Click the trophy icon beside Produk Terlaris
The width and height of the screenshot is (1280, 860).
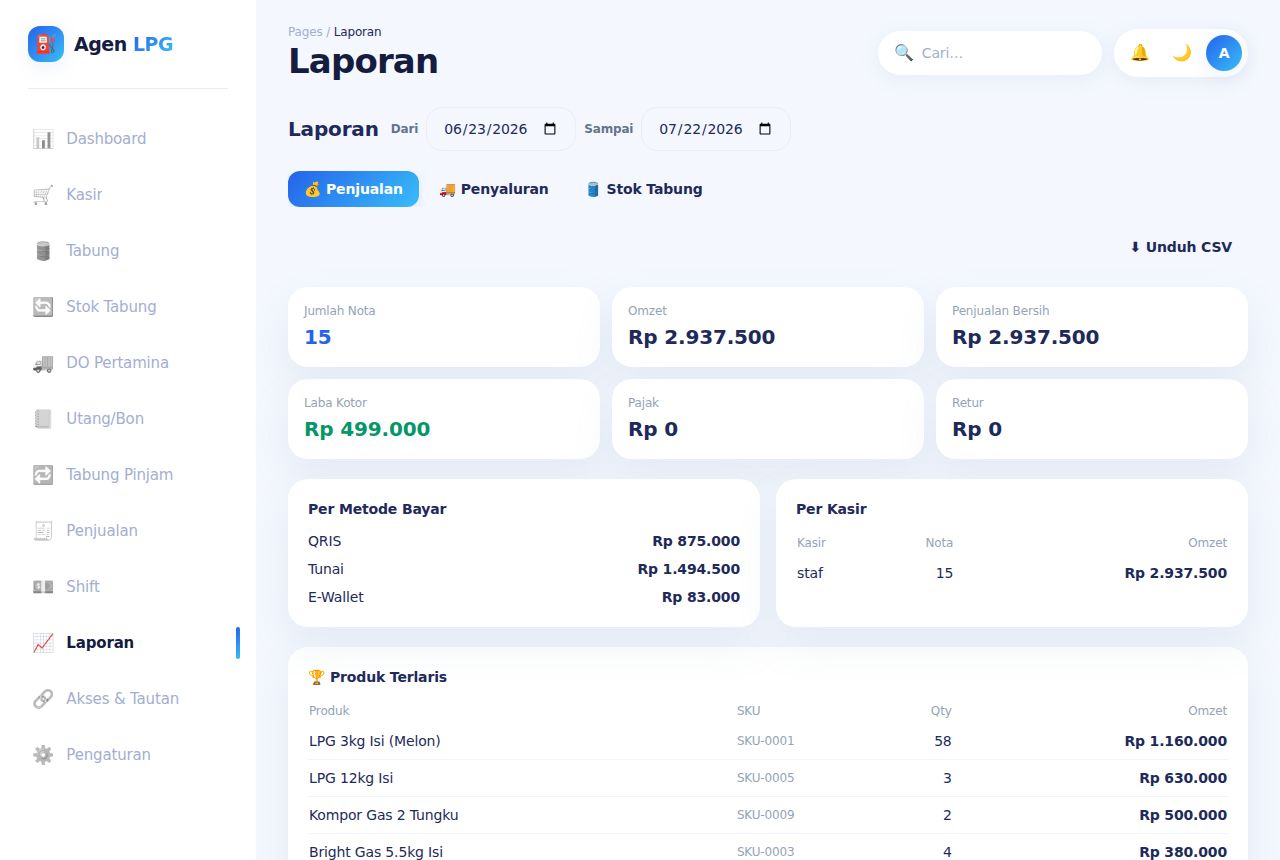(x=317, y=677)
